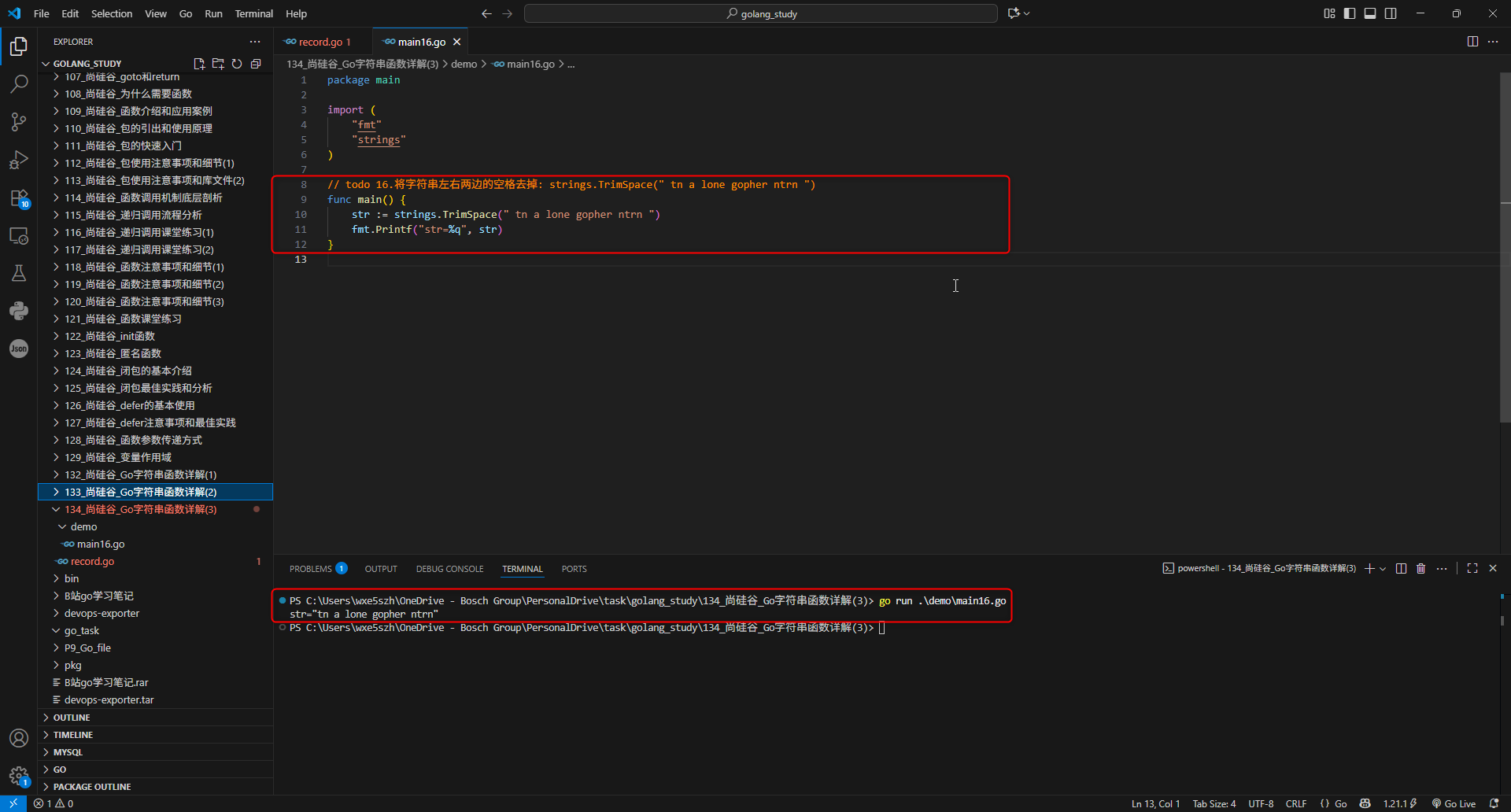Expand the TIMELINE section
1511x812 pixels.
[x=155, y=735]
